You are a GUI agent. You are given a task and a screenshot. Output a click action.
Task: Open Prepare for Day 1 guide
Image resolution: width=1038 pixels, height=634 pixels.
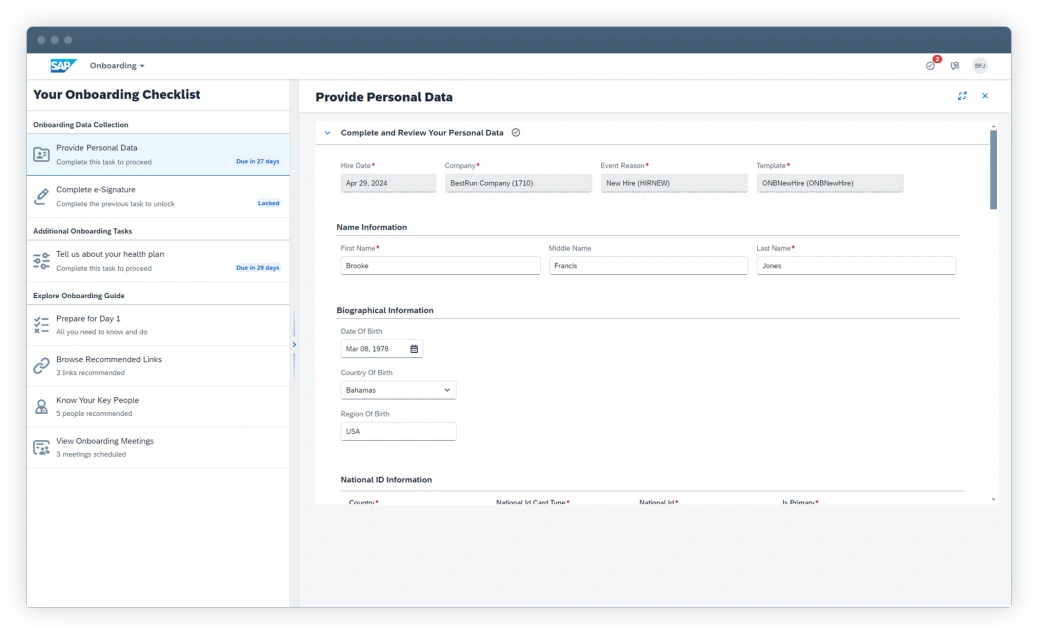point(158,325)
